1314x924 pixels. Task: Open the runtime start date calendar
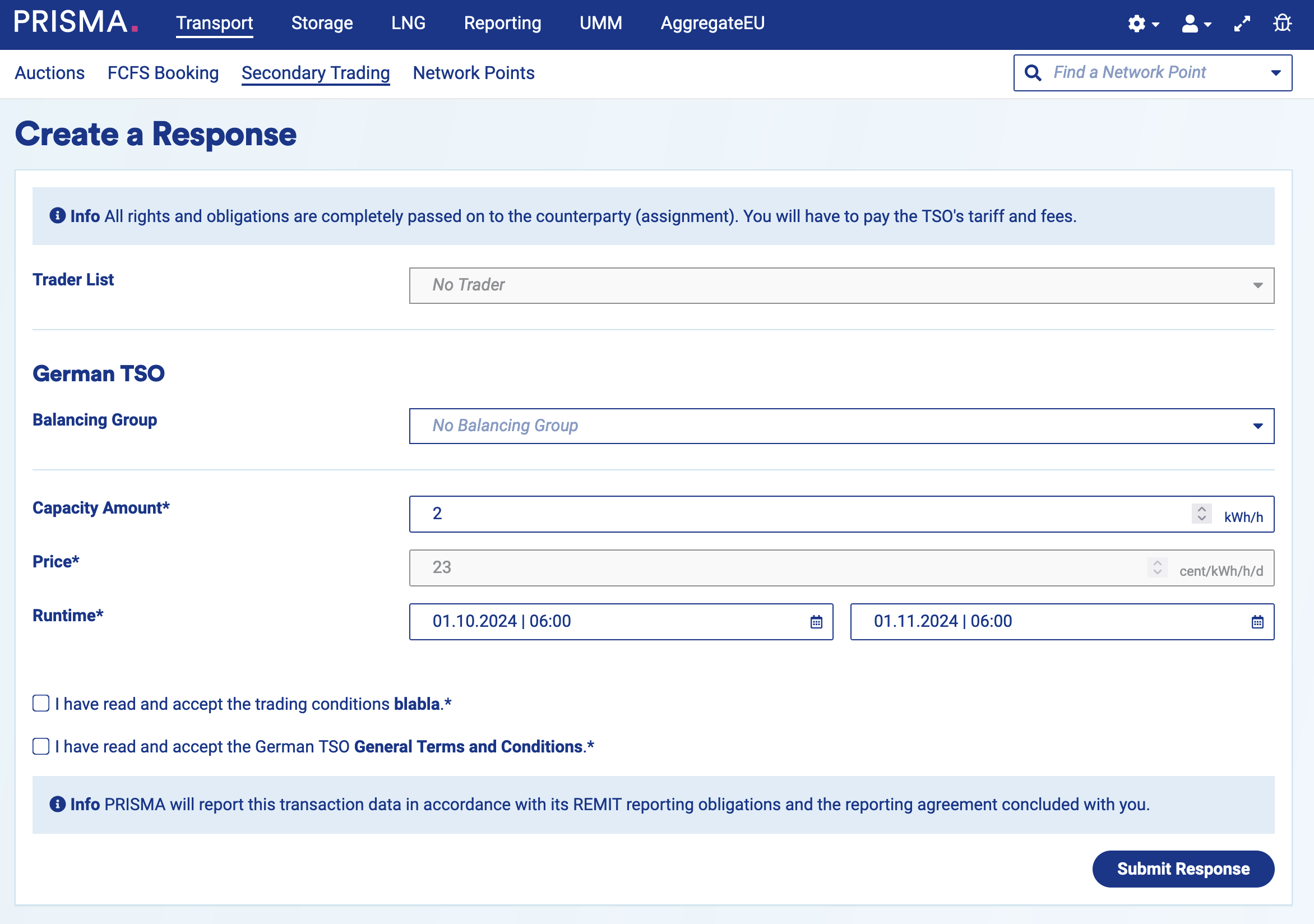[x=816, y=622]
